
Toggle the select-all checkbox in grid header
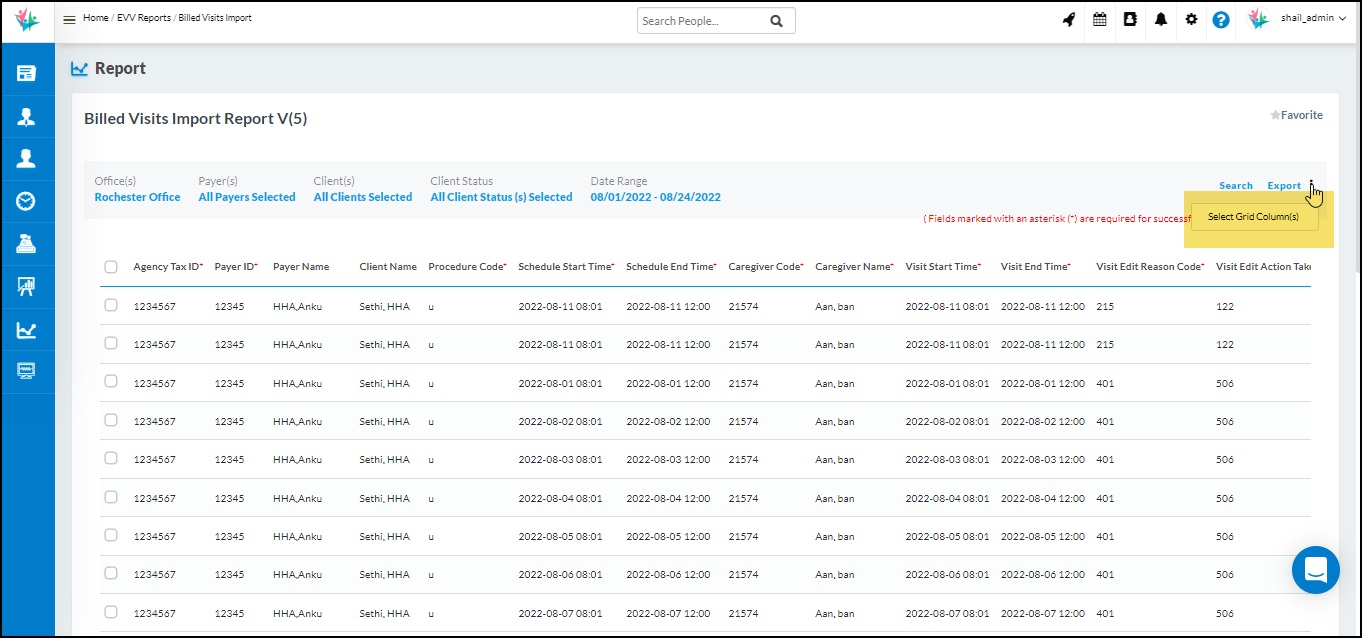111,266
